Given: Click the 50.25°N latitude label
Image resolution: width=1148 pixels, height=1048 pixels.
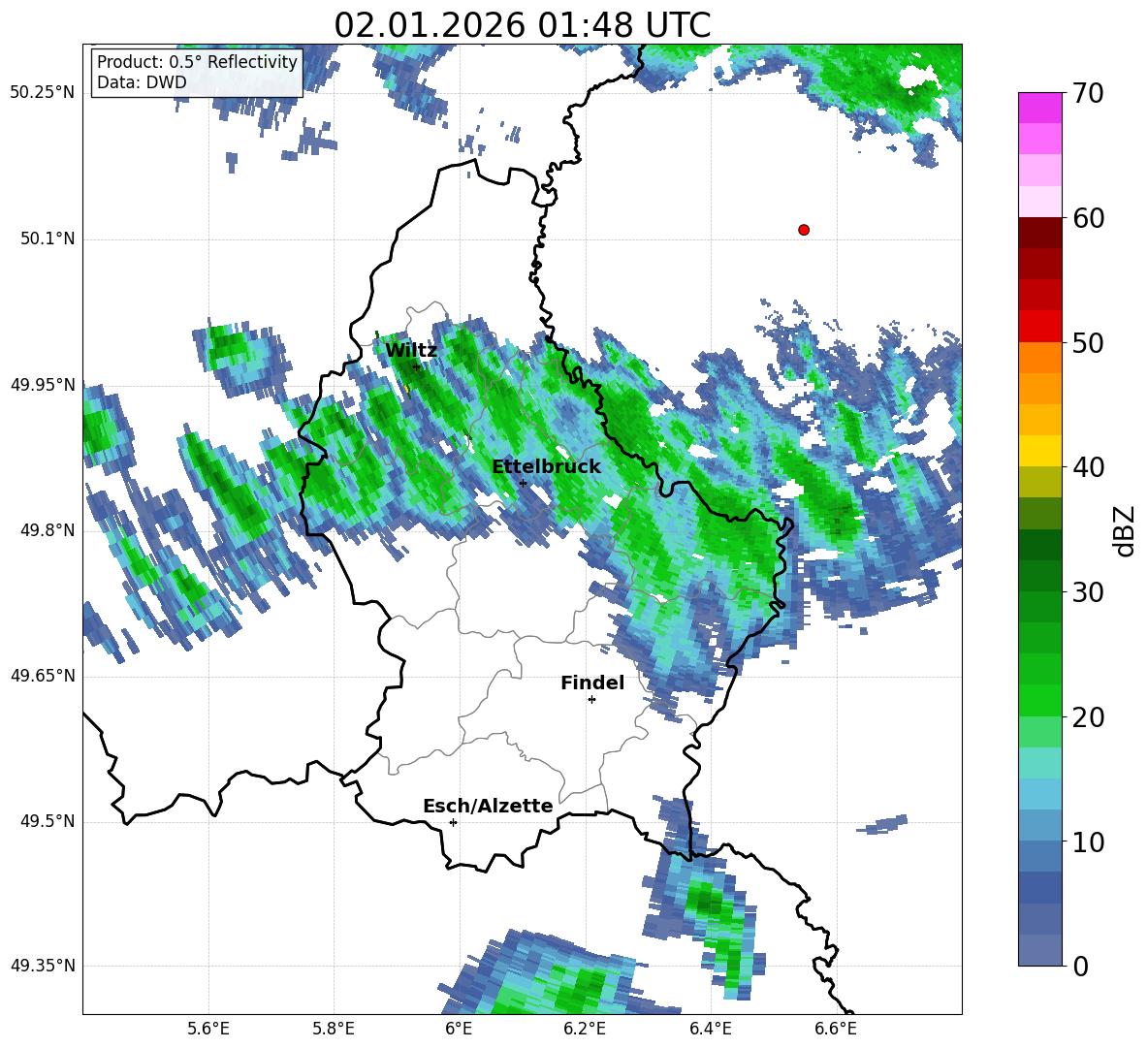Looking at the screenshot, I should 43,93.
